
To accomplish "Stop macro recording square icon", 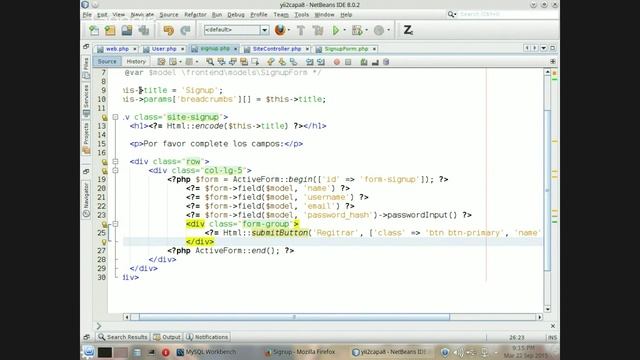I will 348,62.
